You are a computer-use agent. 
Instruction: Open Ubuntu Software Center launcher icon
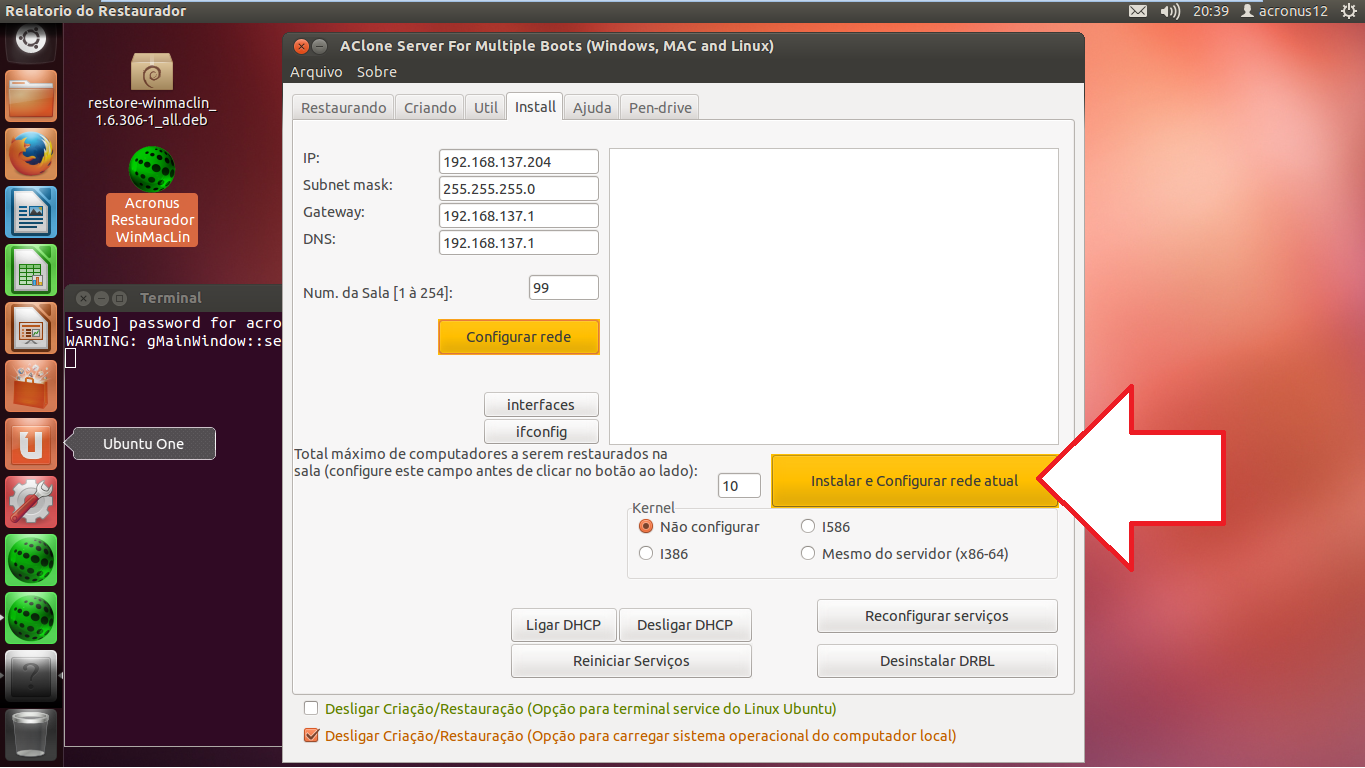(x=31, y=386)
